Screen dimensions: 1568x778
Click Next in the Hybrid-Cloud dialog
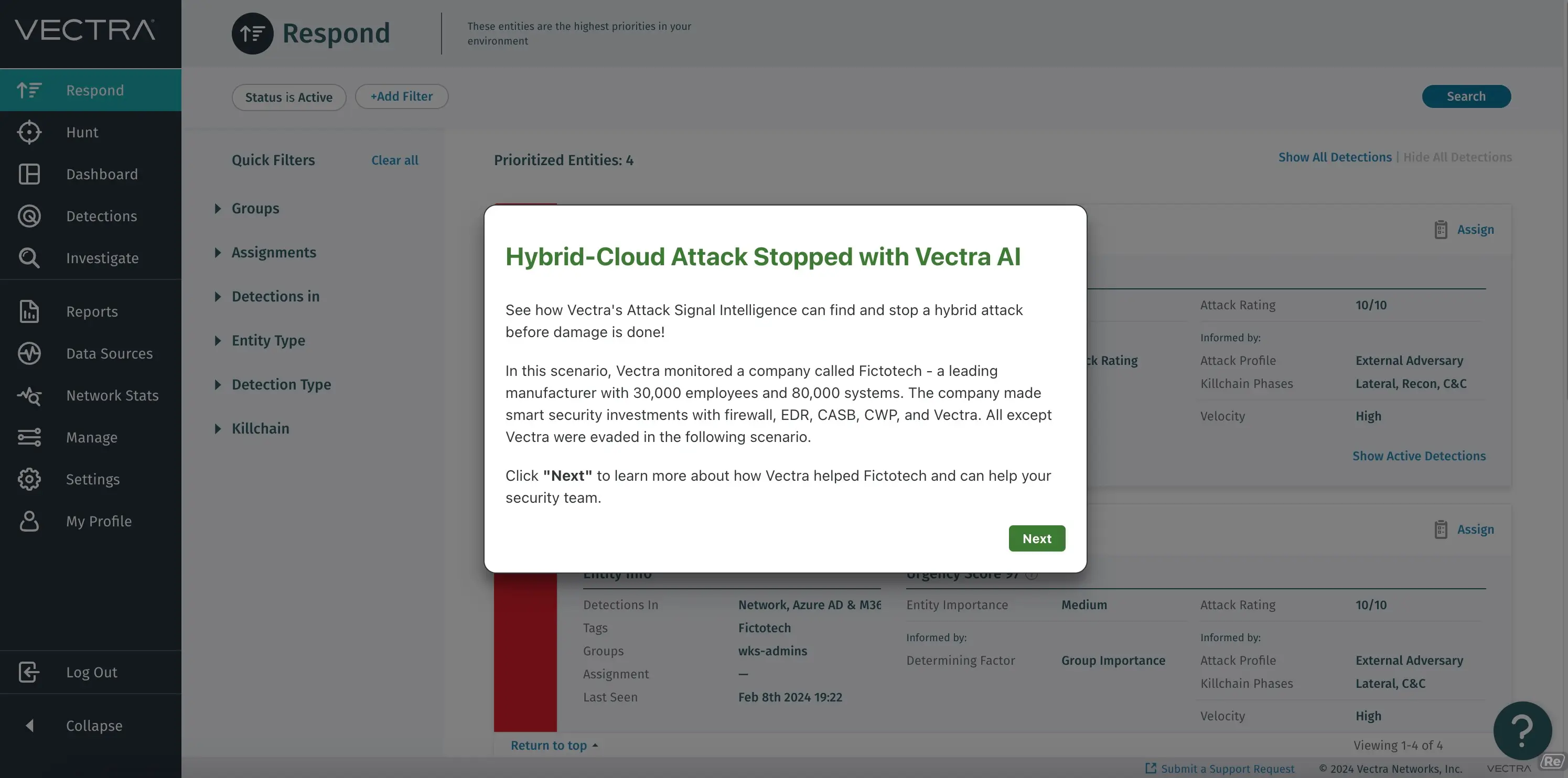[x=1036, y=538]
